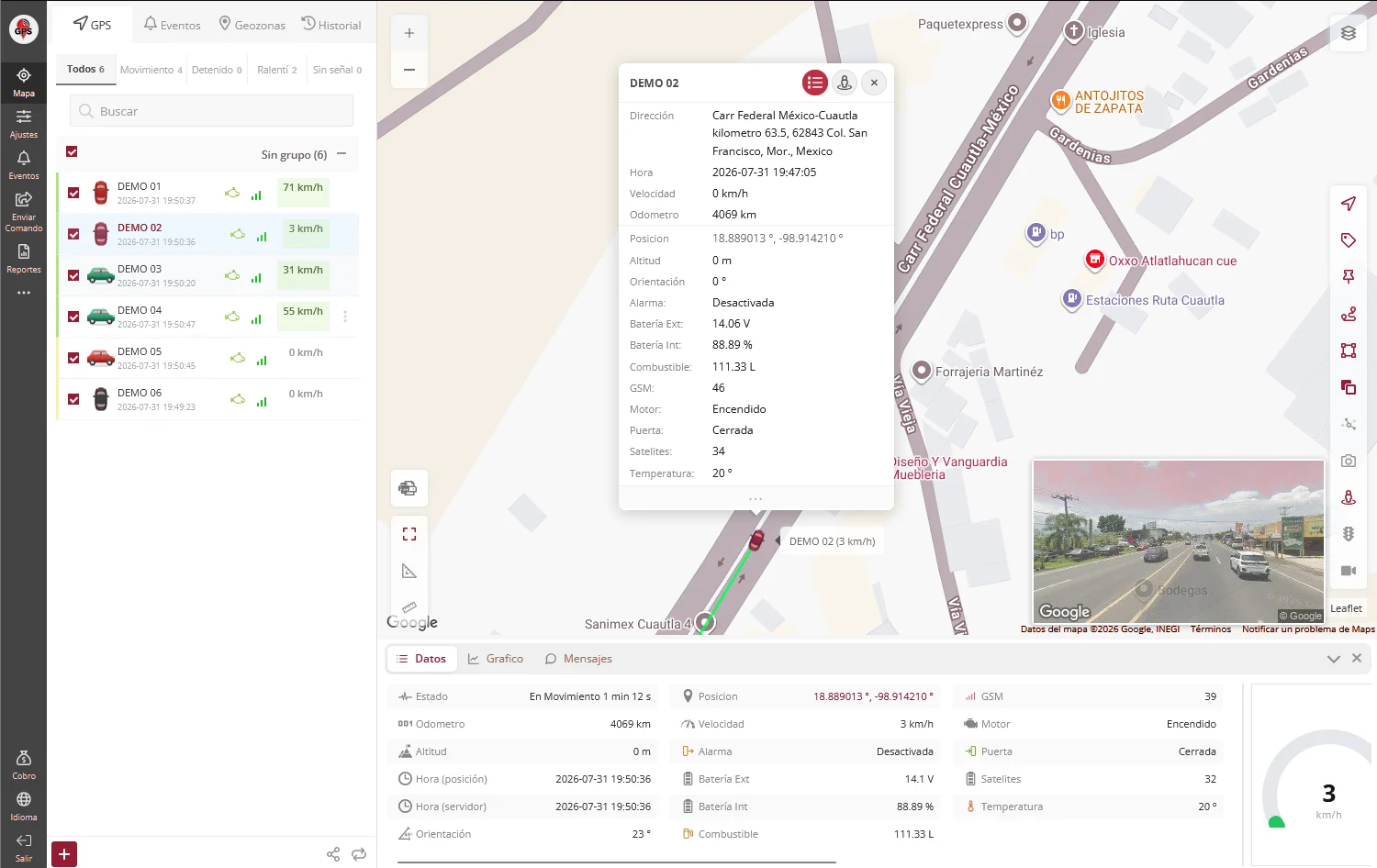Open the map layers selector
The image size is (1377, 868).
tap(1349, 33)
